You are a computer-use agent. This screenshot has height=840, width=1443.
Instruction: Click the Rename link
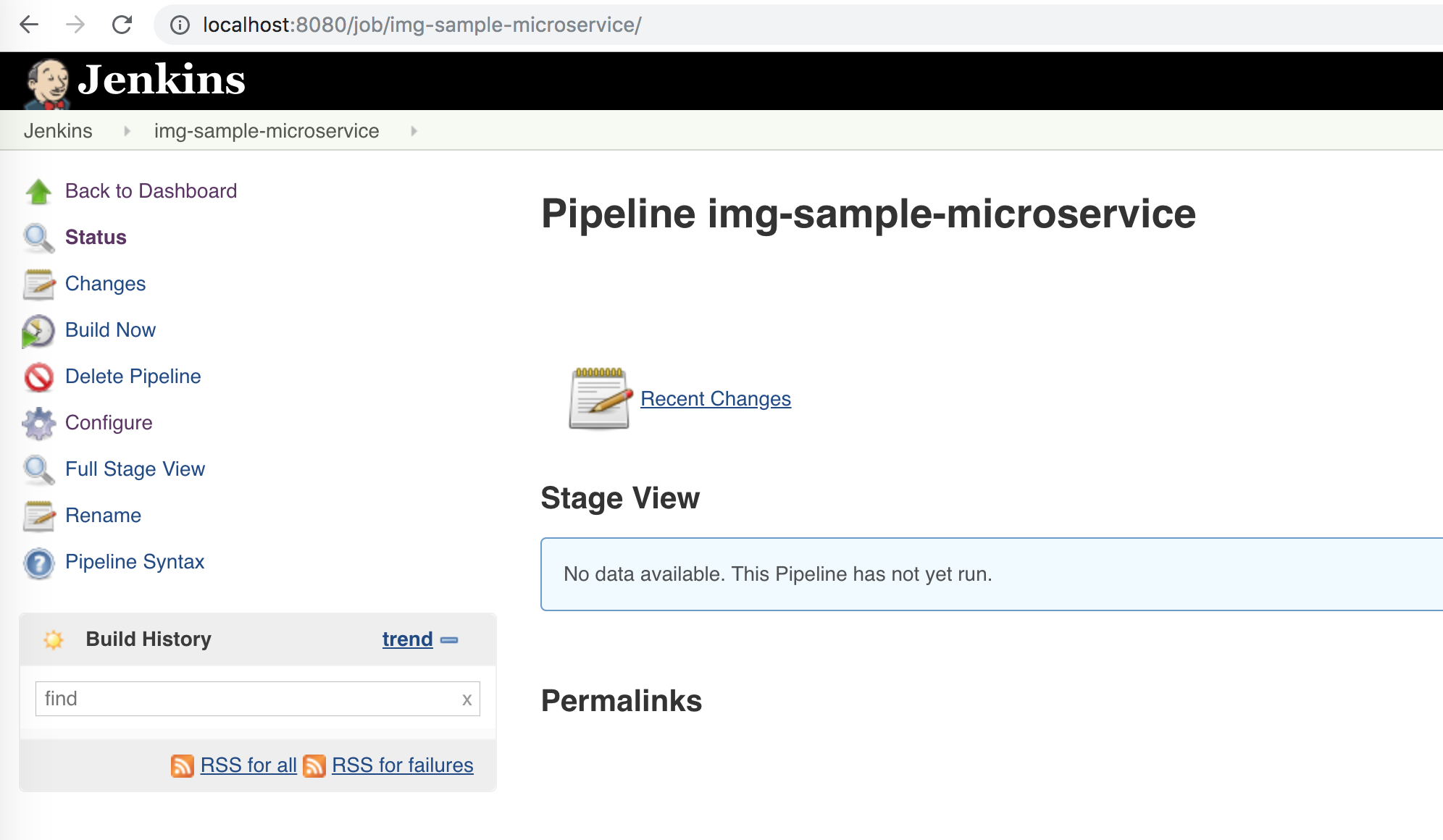(103, 516)
